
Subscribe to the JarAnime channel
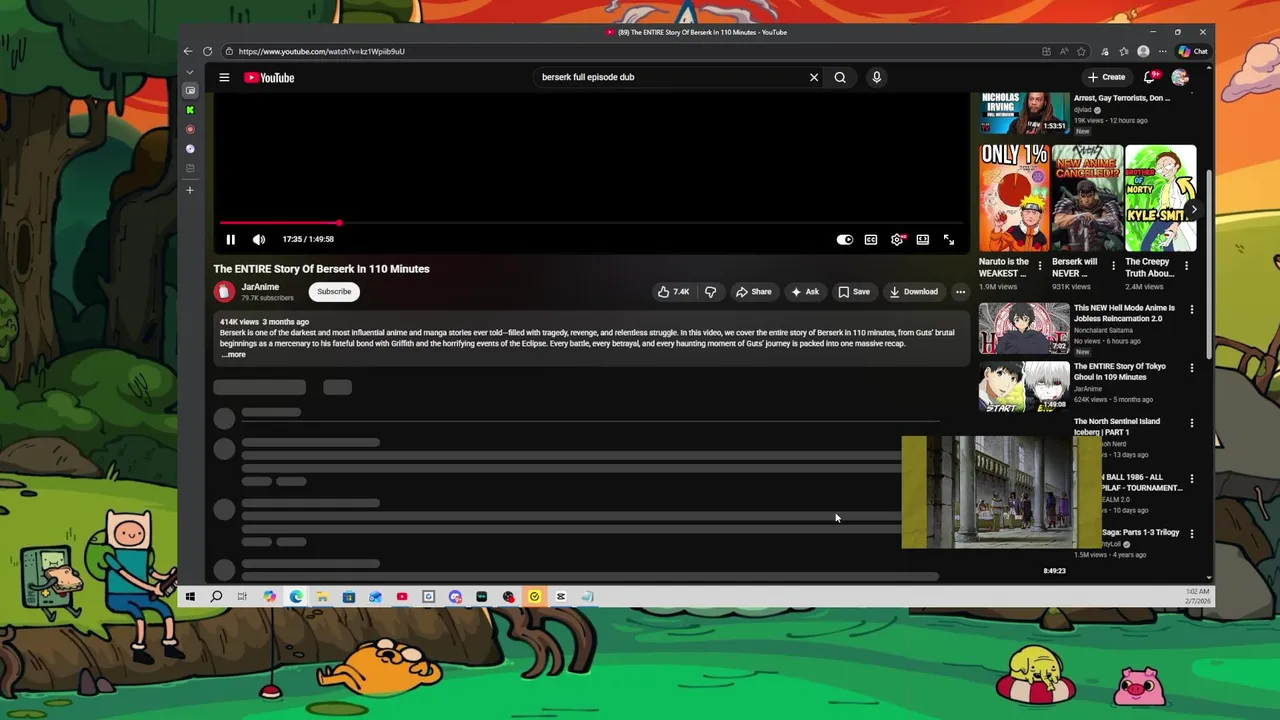click(x=334, y=291)
